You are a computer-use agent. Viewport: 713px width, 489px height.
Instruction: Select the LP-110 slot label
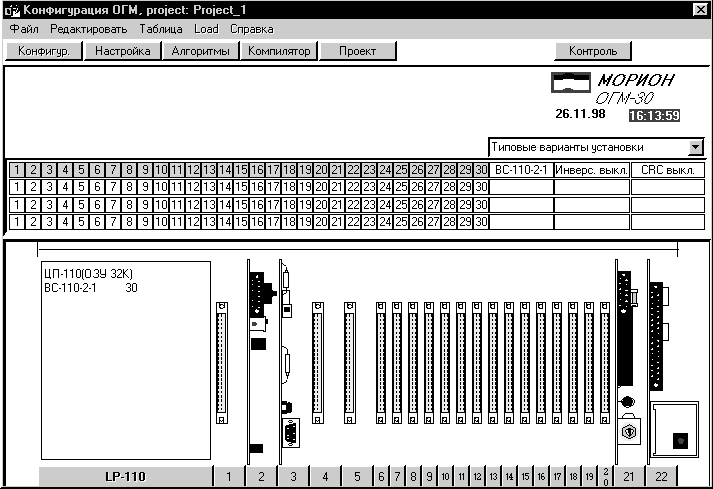click(125, 477)
